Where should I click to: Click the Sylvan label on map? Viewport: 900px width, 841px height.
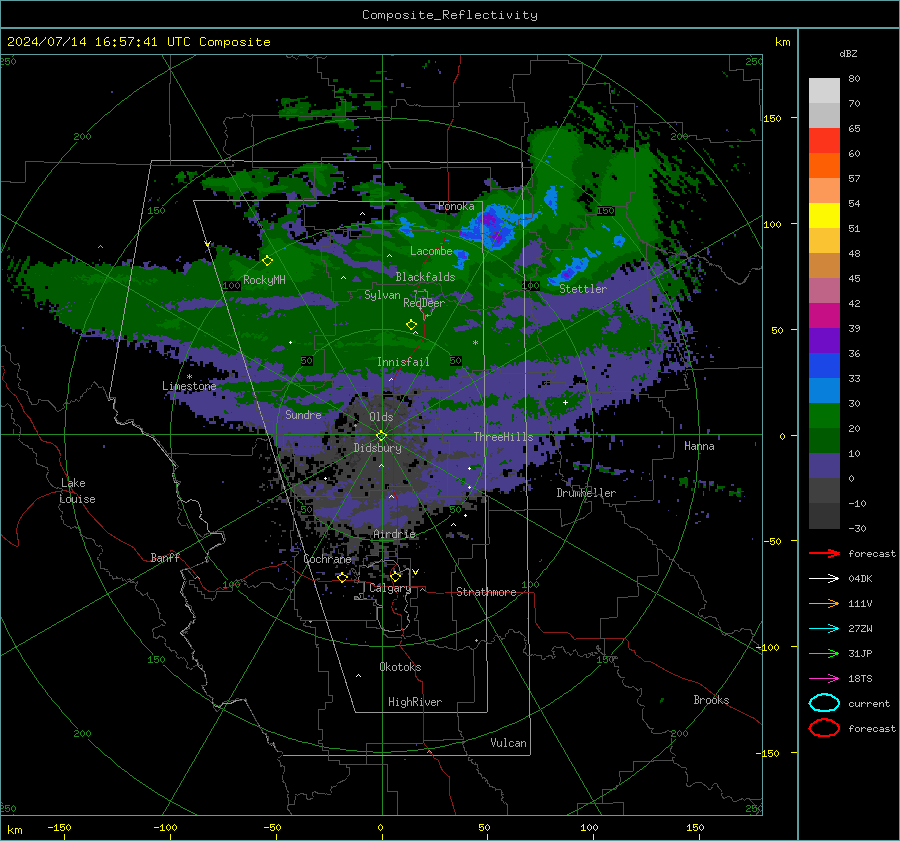pos(382,295)
